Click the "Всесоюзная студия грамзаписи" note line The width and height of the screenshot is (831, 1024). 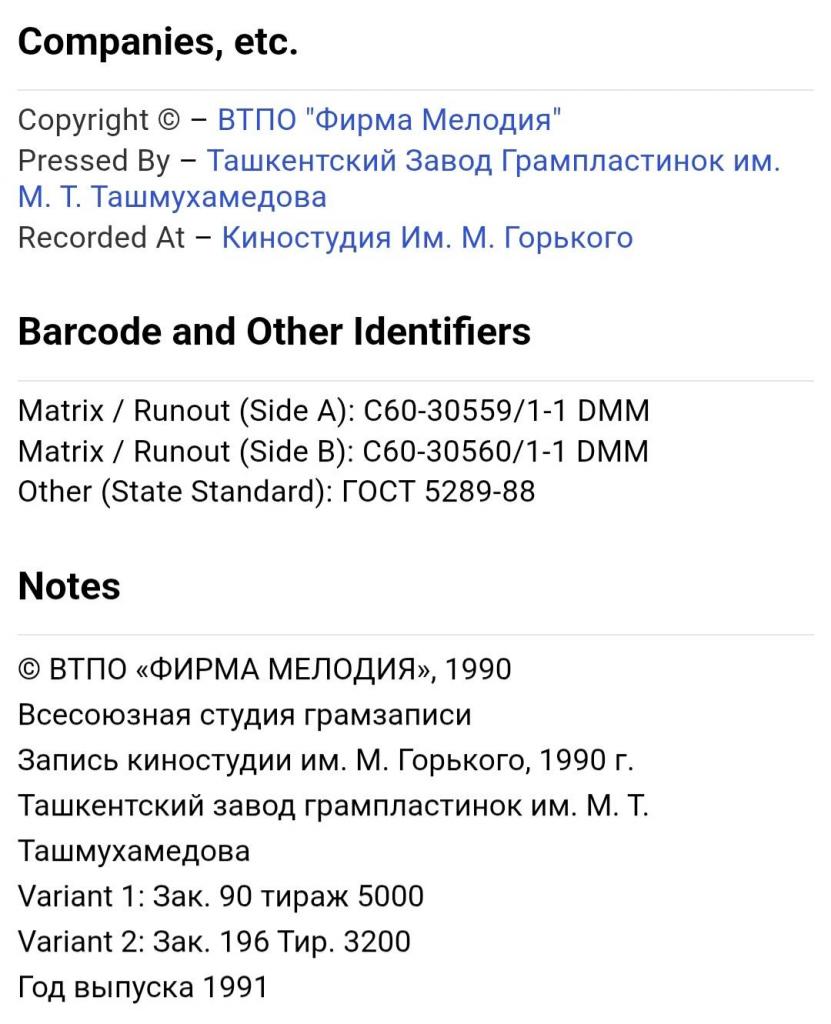244,714
